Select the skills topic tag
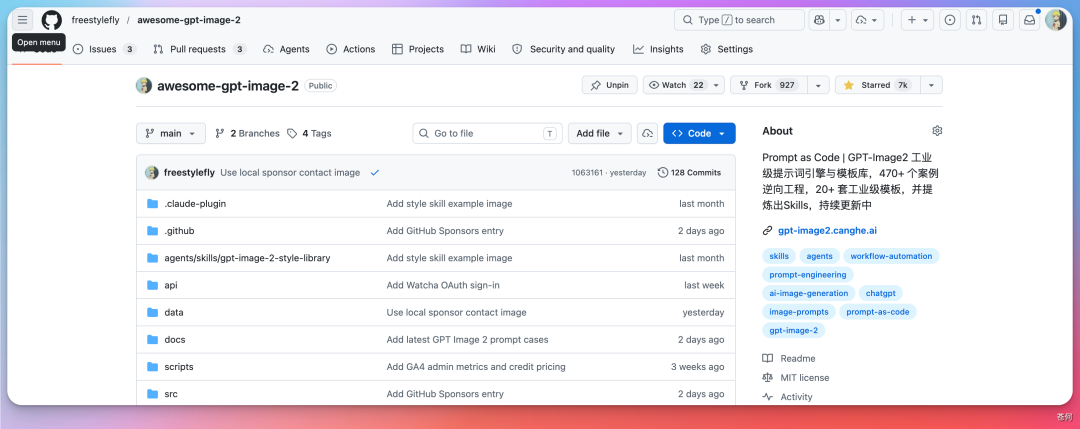 point(779,256)
